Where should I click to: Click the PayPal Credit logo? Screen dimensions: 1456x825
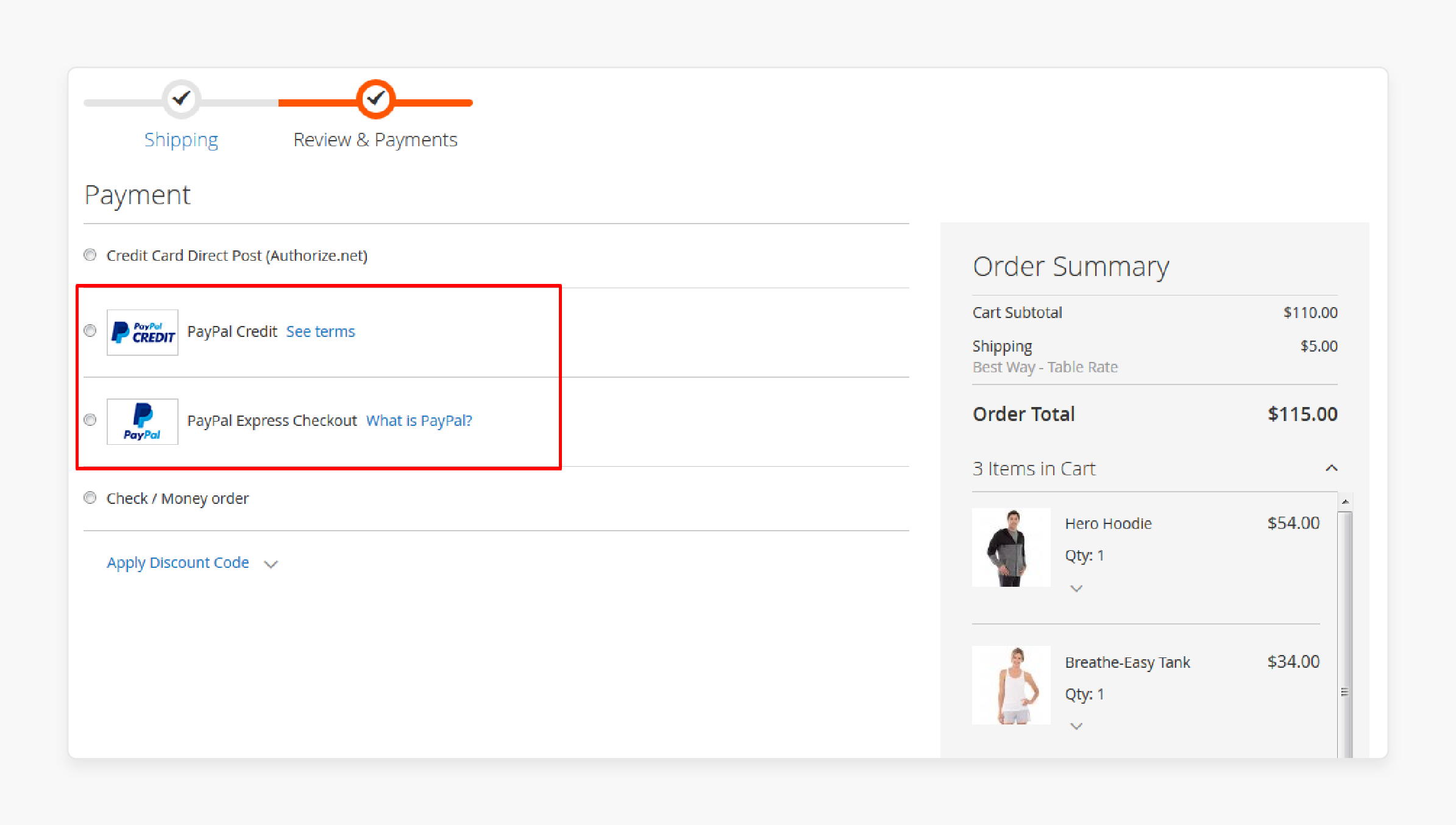142,331
